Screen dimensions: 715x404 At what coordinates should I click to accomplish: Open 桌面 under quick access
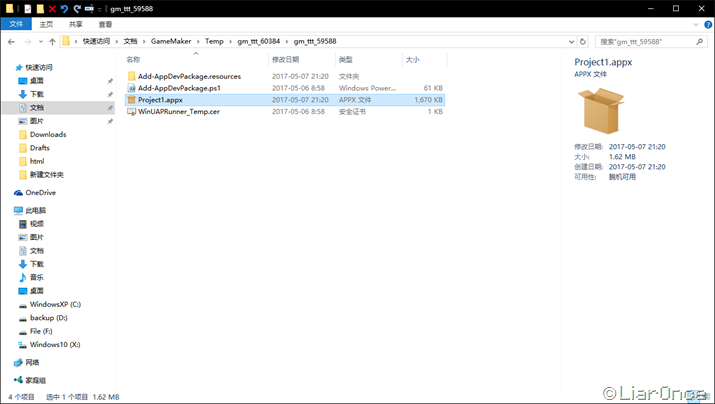point(36,81)
